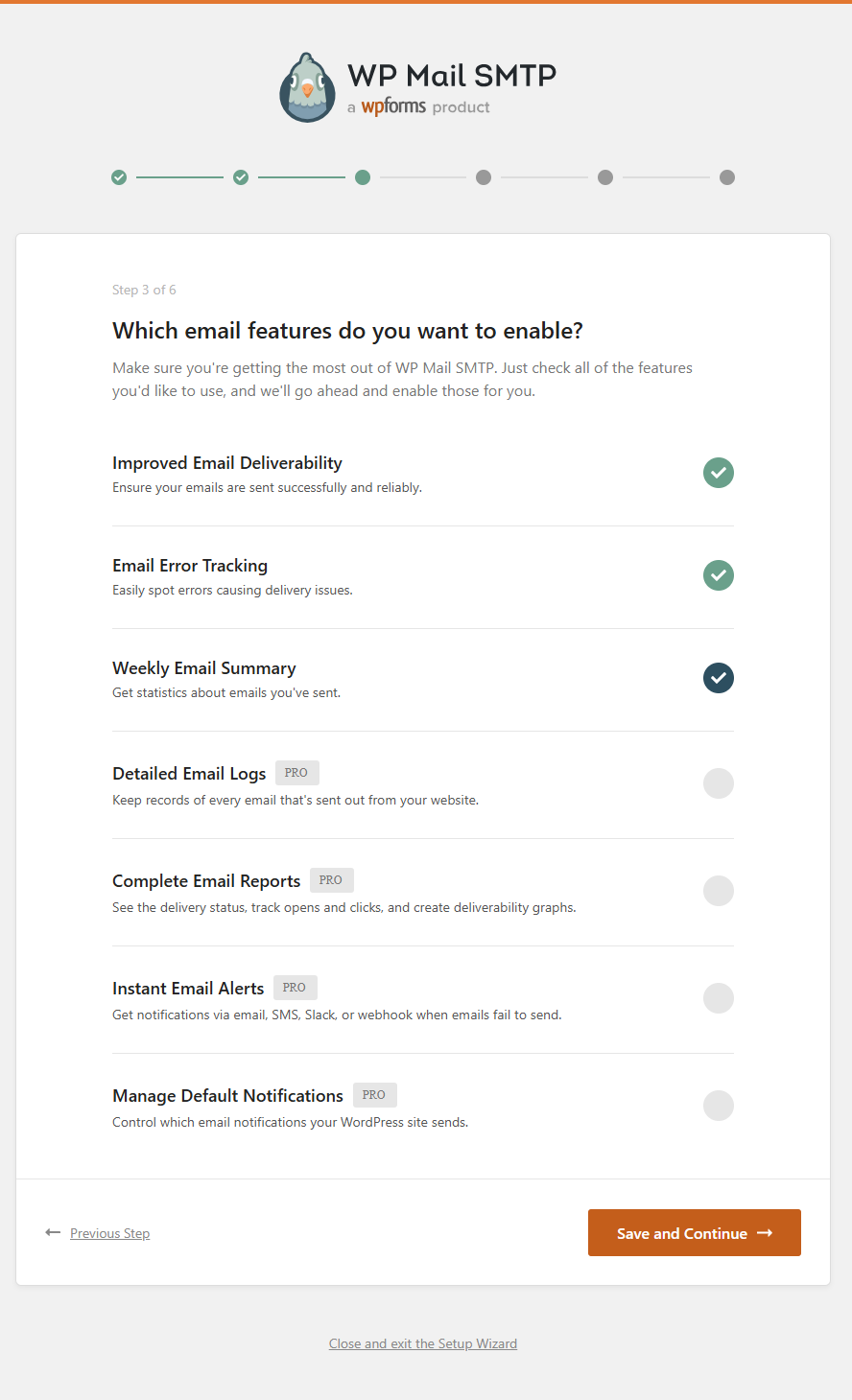Click the PRO badge next to Detailed Email Logs
The image size is (852, 1400).
[x=297, y=773]
